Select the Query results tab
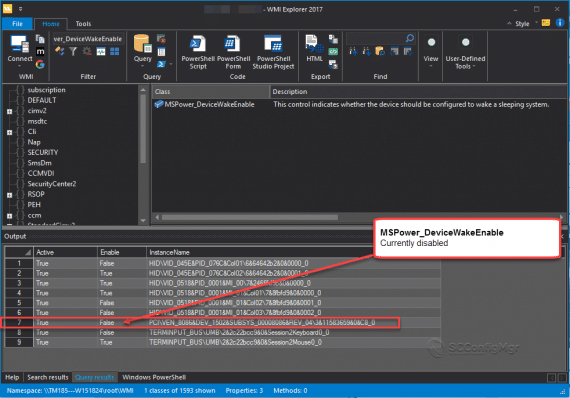The width and height of the screenshot is (570, 398). (x=95, y=377)
